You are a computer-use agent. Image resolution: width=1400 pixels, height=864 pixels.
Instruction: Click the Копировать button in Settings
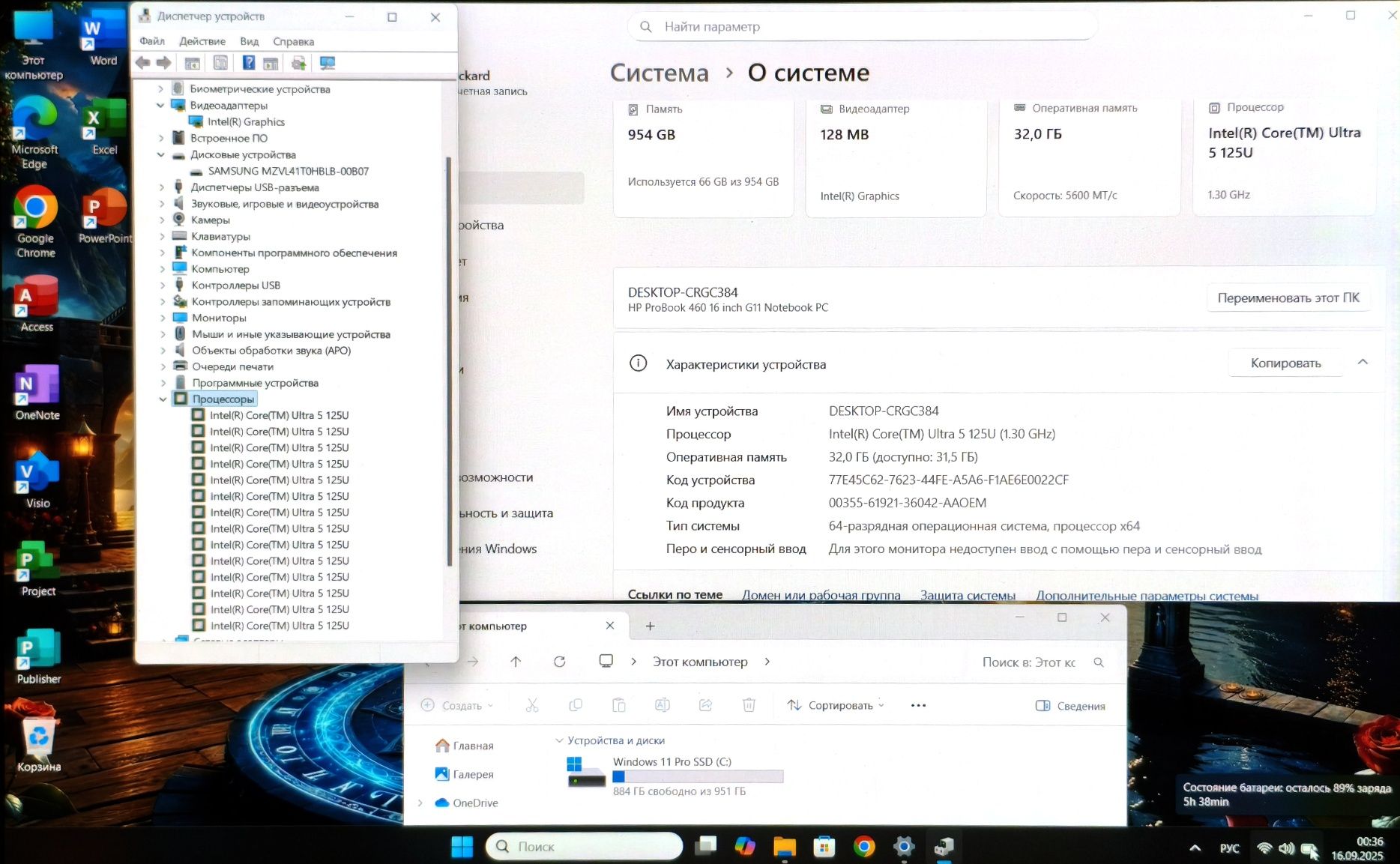1285,363
